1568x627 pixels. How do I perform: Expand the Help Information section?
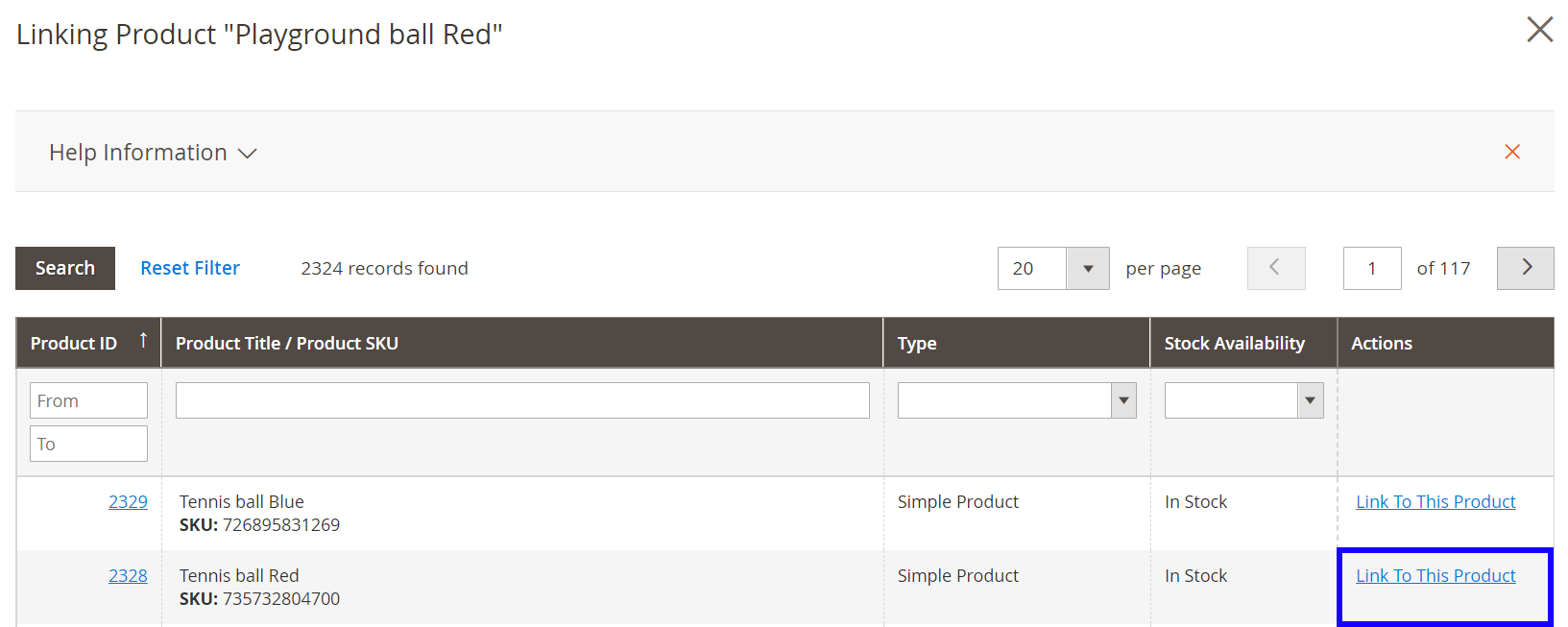pos(153,153)
